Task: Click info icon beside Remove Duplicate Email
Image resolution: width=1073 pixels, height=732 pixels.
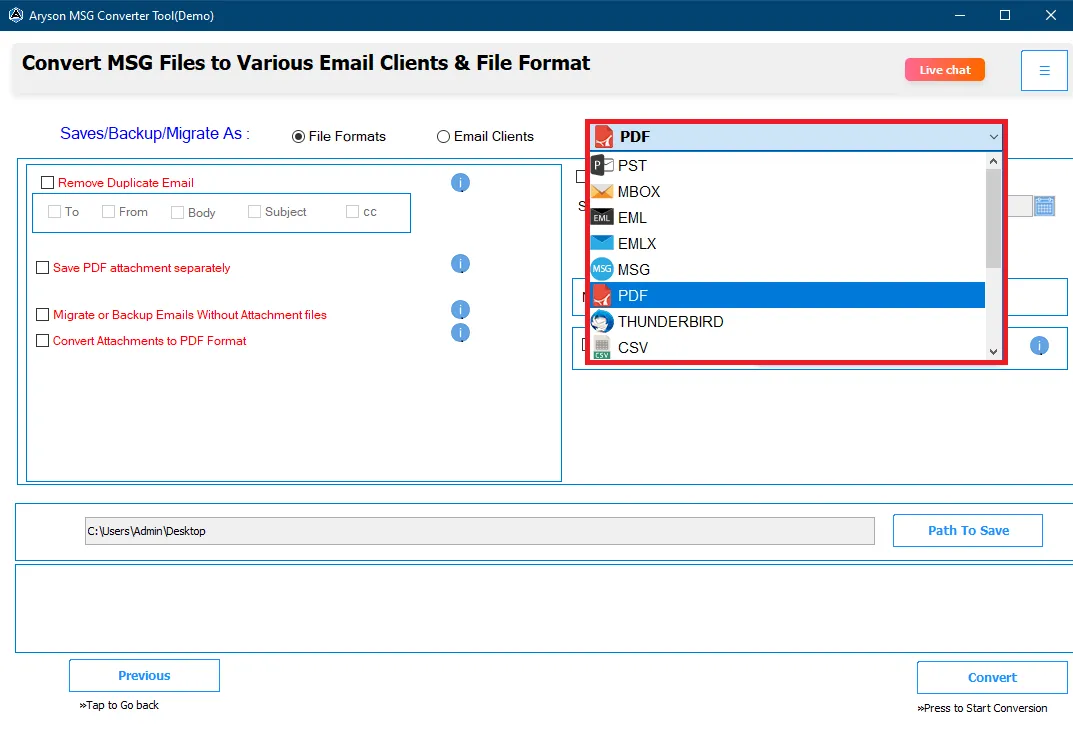Action: pyautogui.click(x=461, y=183)
